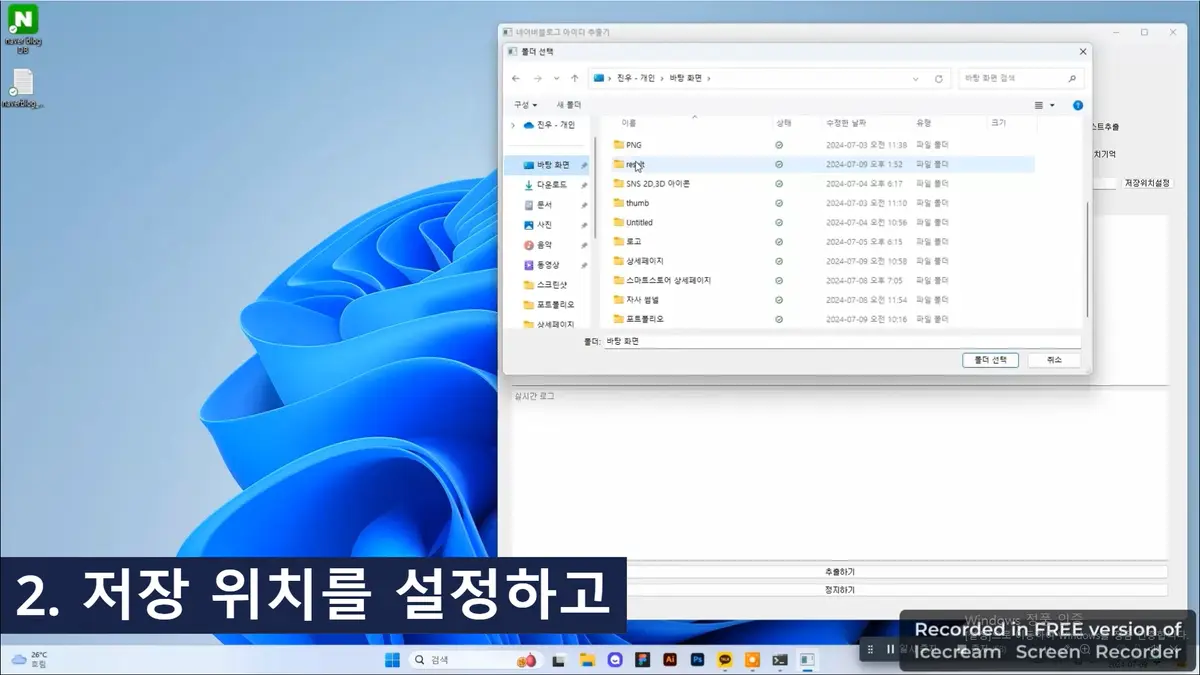Viewport: 1200px width, 675px height.
Task: Select 바탕 화면 in the sidebar
Action: pos(548,165)
